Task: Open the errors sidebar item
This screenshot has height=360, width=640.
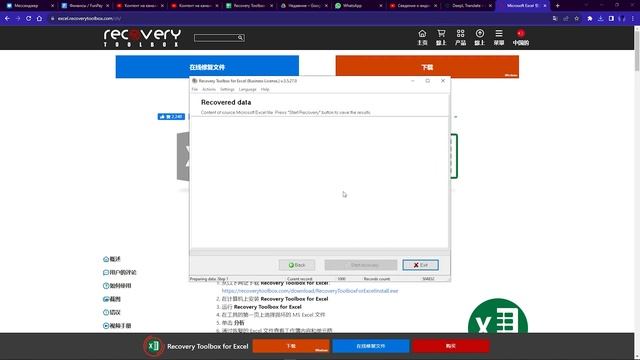Action: [112, 312]
